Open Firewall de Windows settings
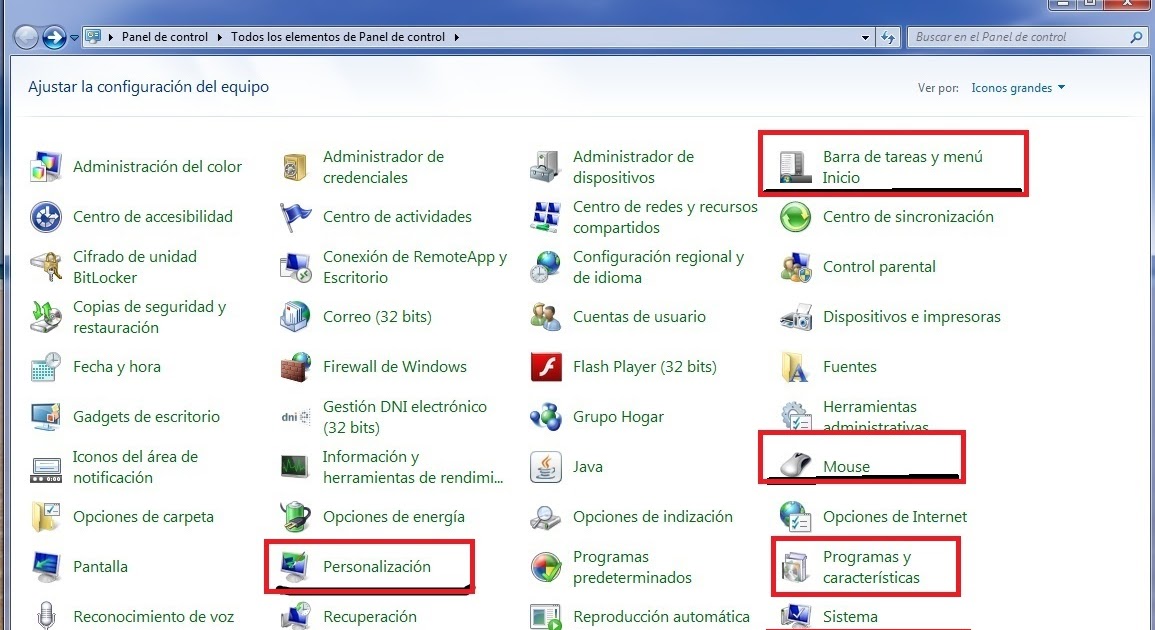The width and height of the screenshot is (1155, 630). (394, 367)
